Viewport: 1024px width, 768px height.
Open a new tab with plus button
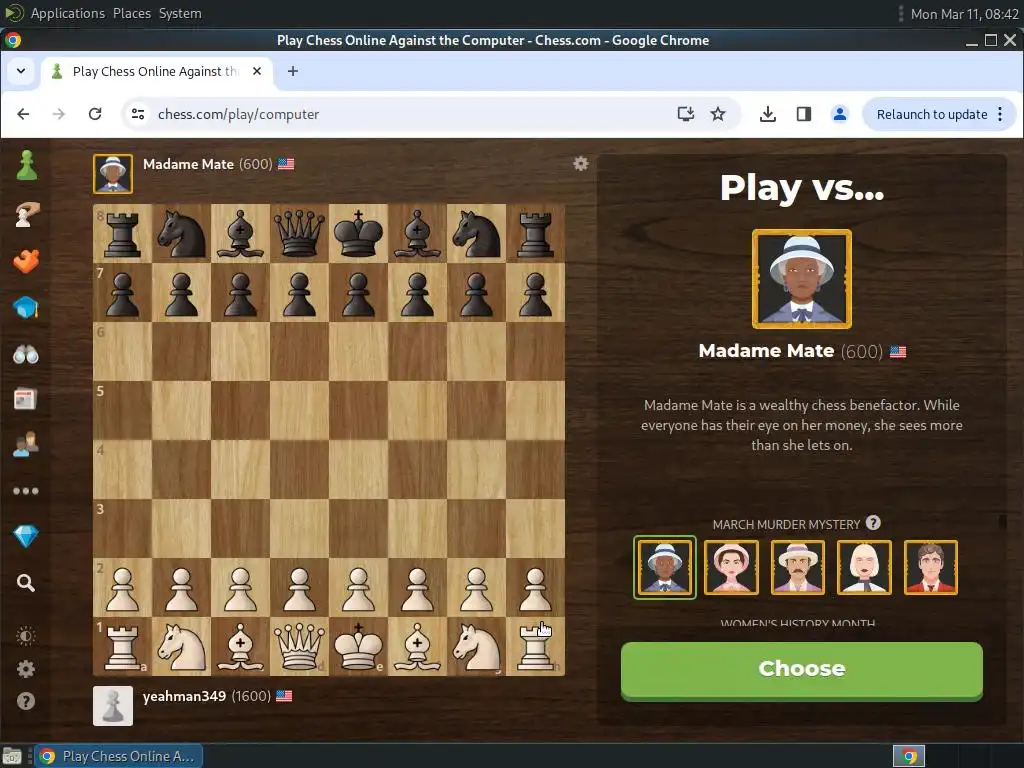[x=293, y=71]
